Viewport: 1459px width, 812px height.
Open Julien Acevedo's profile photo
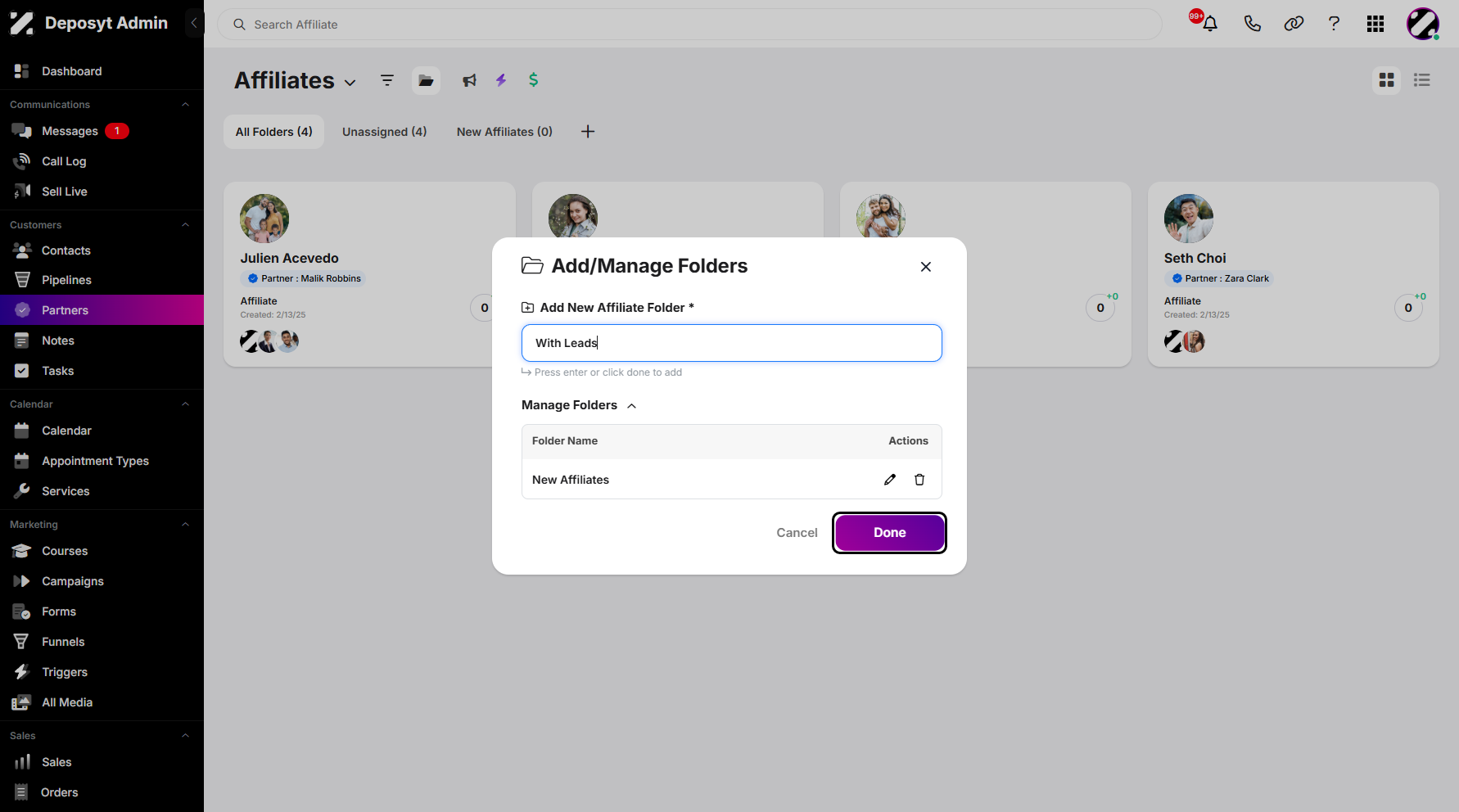point(264,219)
